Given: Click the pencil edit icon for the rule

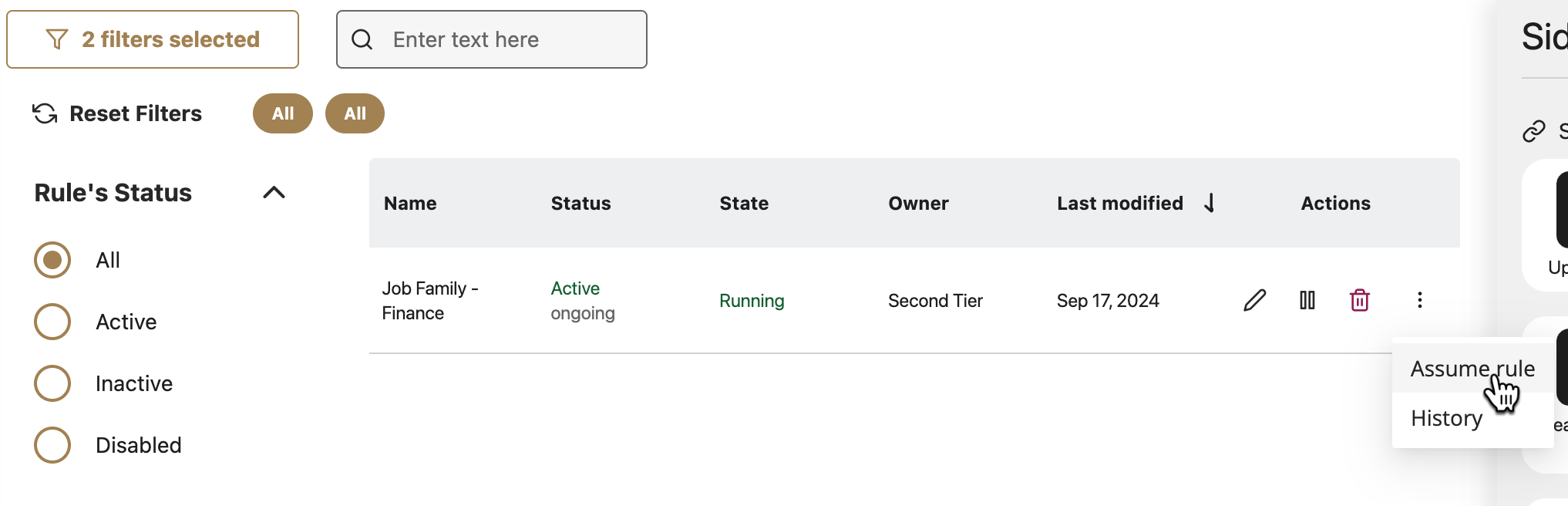Looking at the screenshot, I should point(1254,300).
